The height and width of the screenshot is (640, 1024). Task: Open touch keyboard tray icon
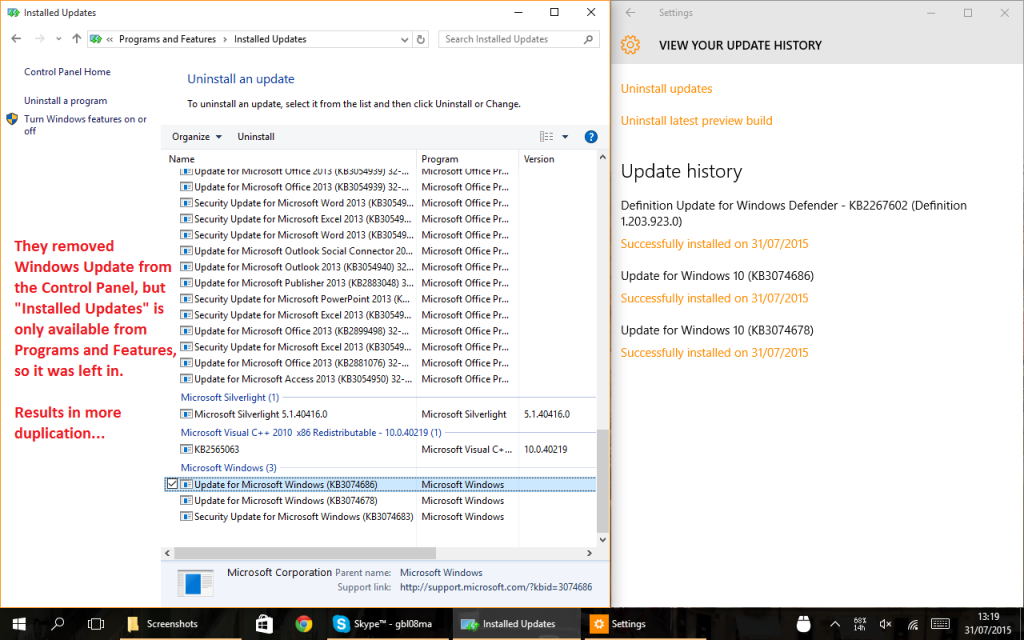940,624
